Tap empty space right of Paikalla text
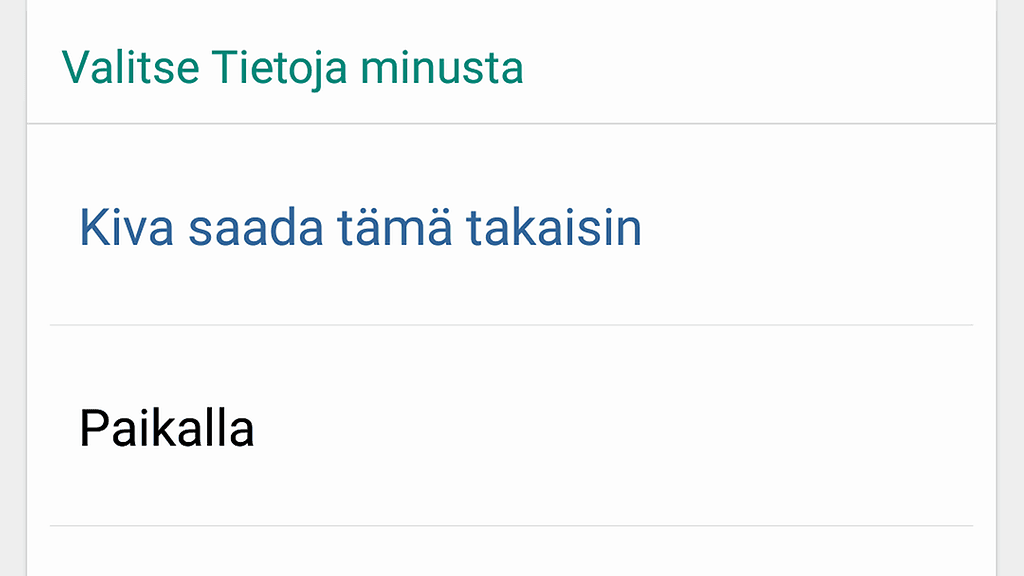The width and height of the screenshot is (1024, 576). click(600, 428)
